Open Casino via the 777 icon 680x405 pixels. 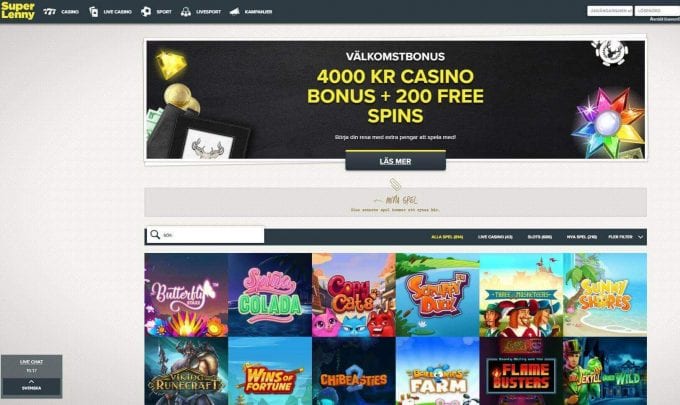click(x=49, y=12)
